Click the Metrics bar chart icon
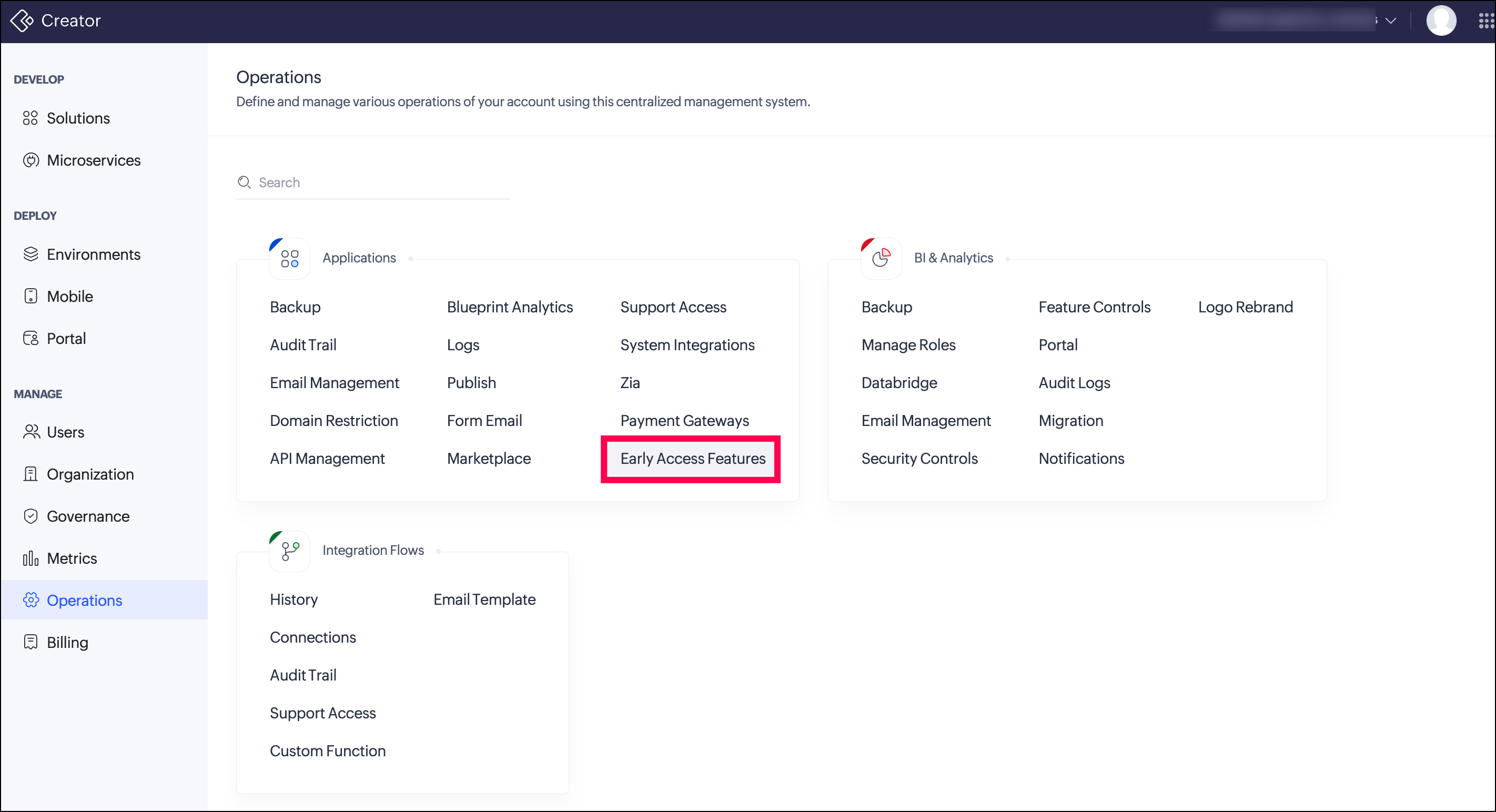The width and height of the screenshot is (1496, 812). click(31, 559)
